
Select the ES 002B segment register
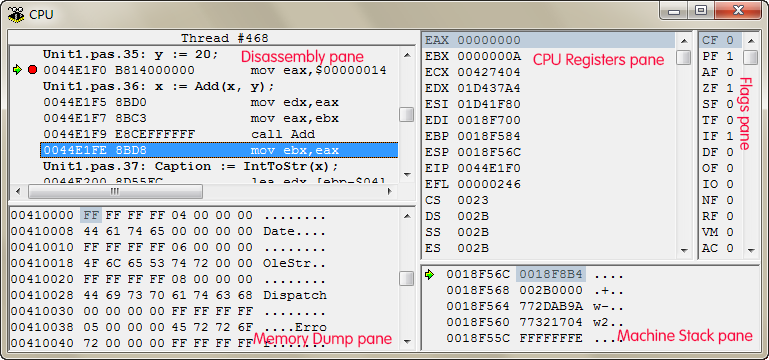[457, 248]
